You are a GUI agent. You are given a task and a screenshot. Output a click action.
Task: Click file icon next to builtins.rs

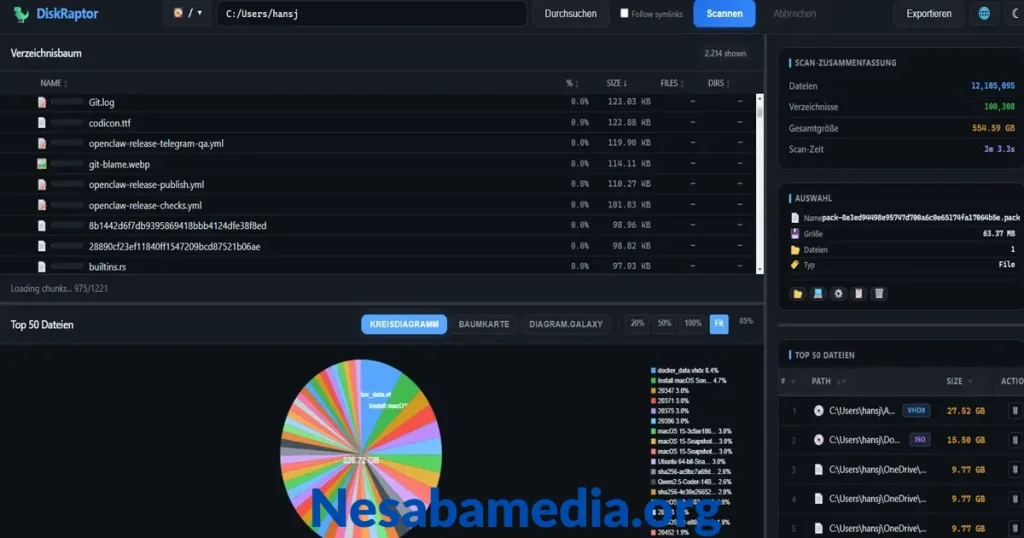42,266
